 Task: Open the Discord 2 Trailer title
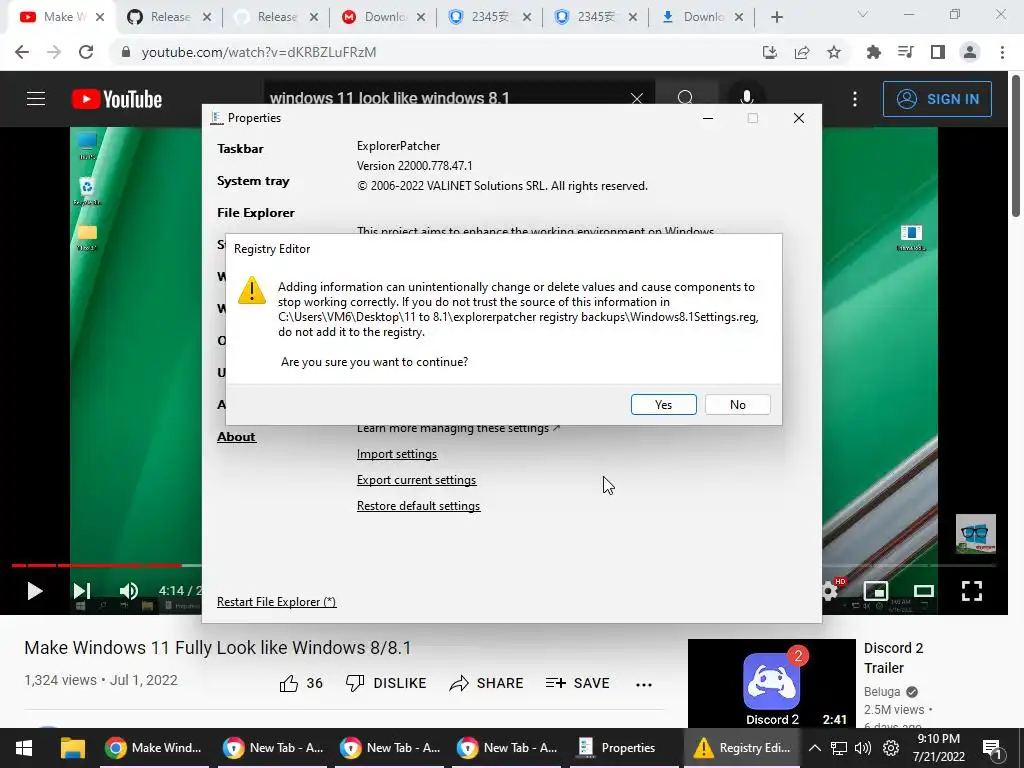[x=893, y=658]
